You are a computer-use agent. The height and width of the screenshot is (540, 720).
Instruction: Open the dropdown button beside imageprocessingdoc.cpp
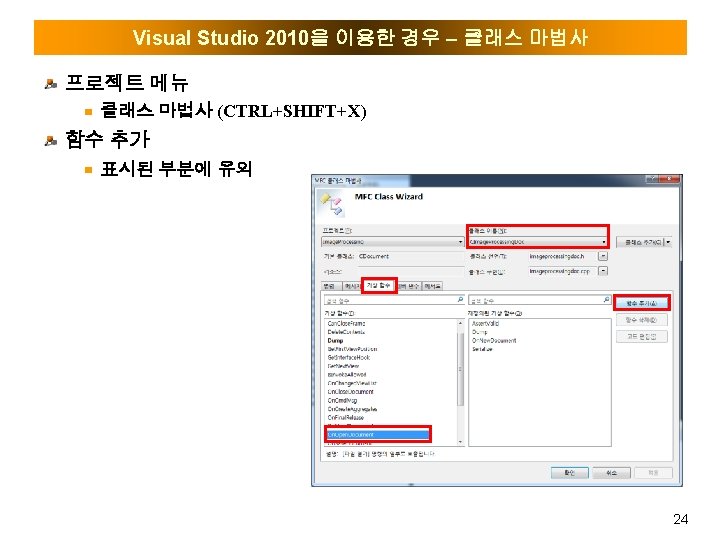(603, 271)
